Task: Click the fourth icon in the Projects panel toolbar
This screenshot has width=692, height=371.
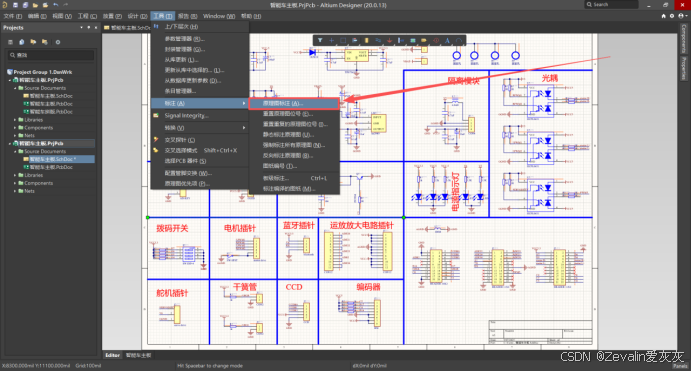Action: [45, 42]
